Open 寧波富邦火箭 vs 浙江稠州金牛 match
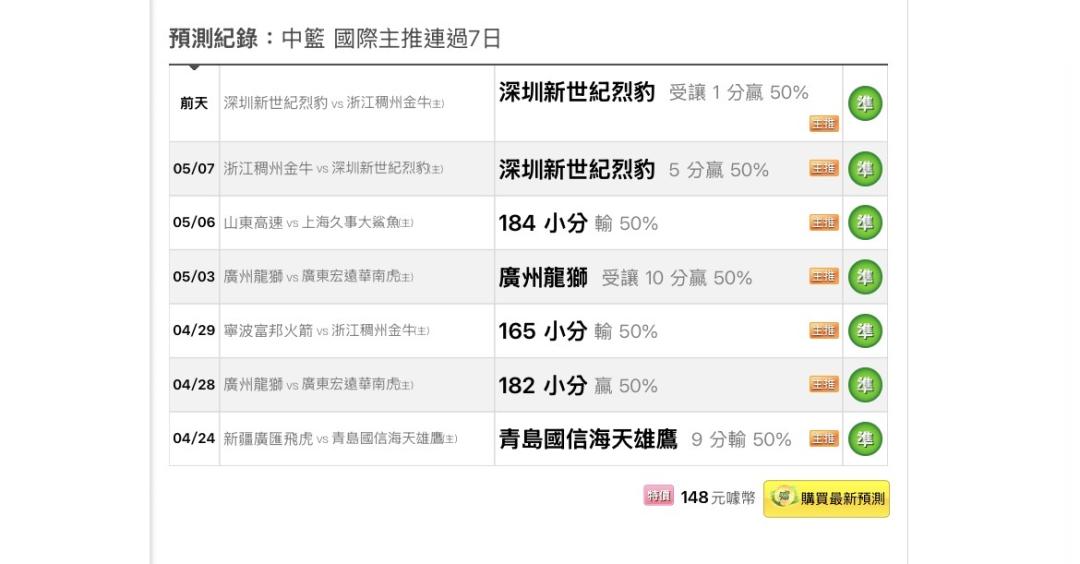The height and width of the screenshot is (564, 1080). click(x=326, y=331)
